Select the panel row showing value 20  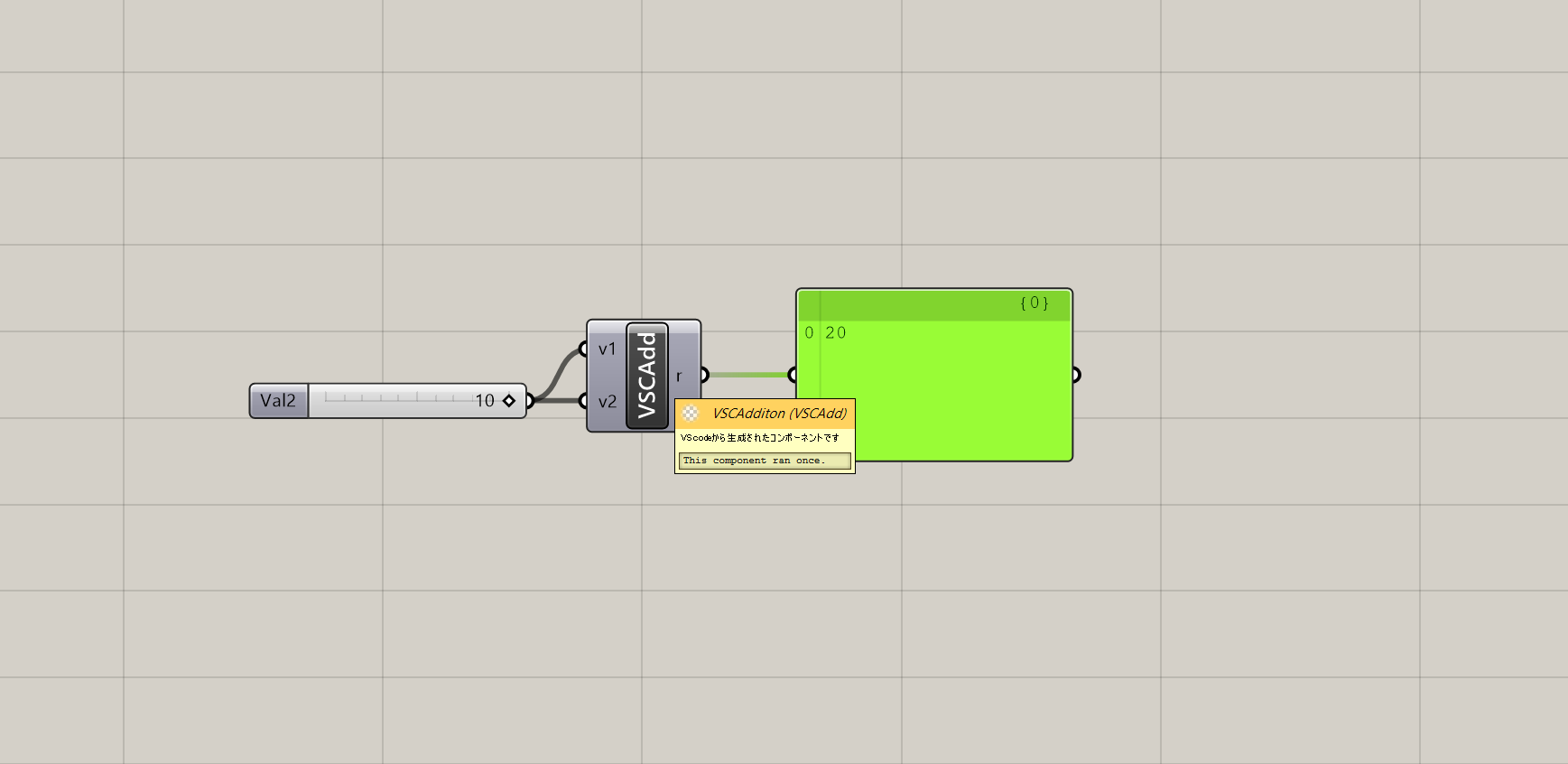(835, 333)
